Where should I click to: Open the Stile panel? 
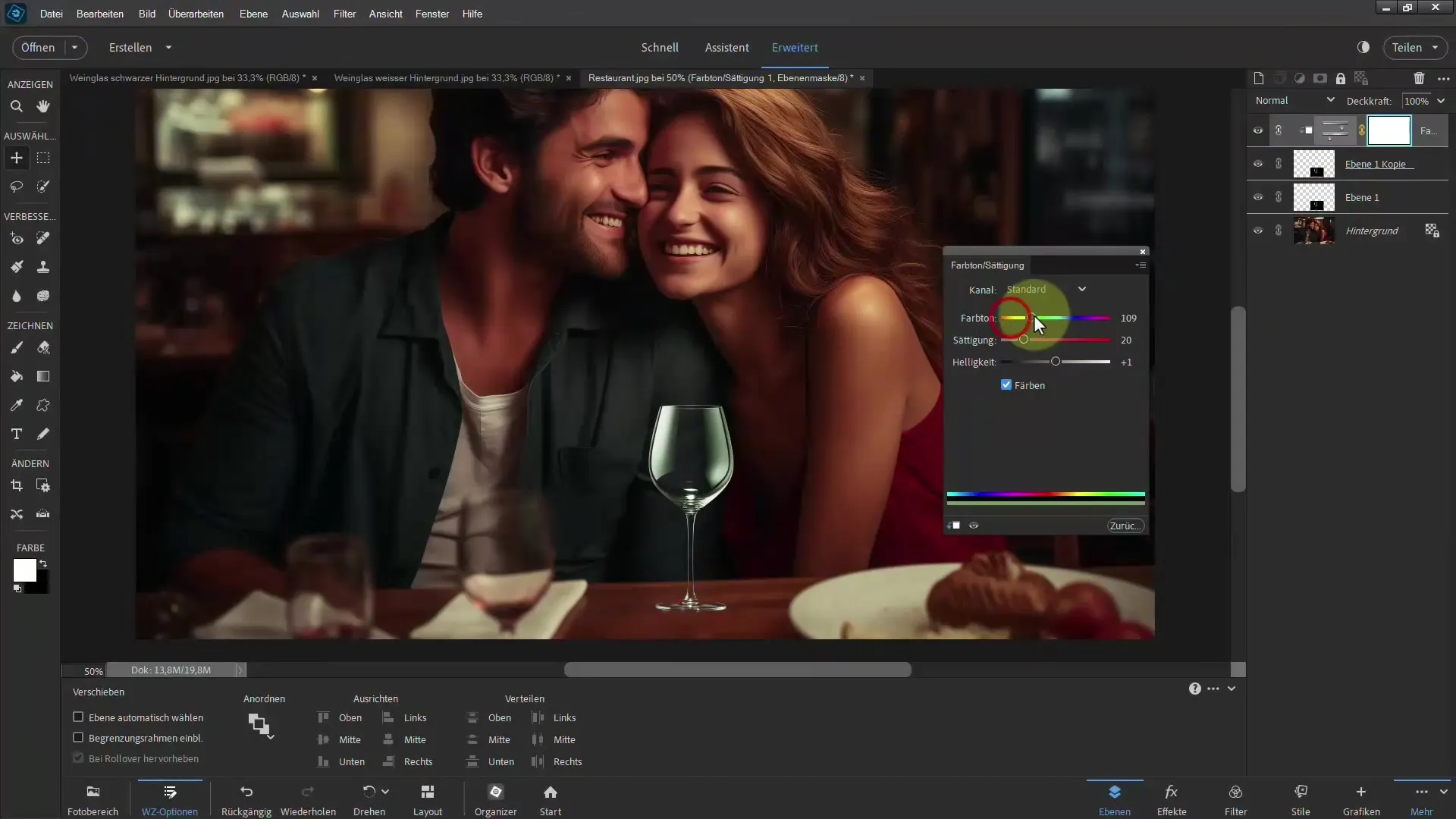(x=1301, y=800)
